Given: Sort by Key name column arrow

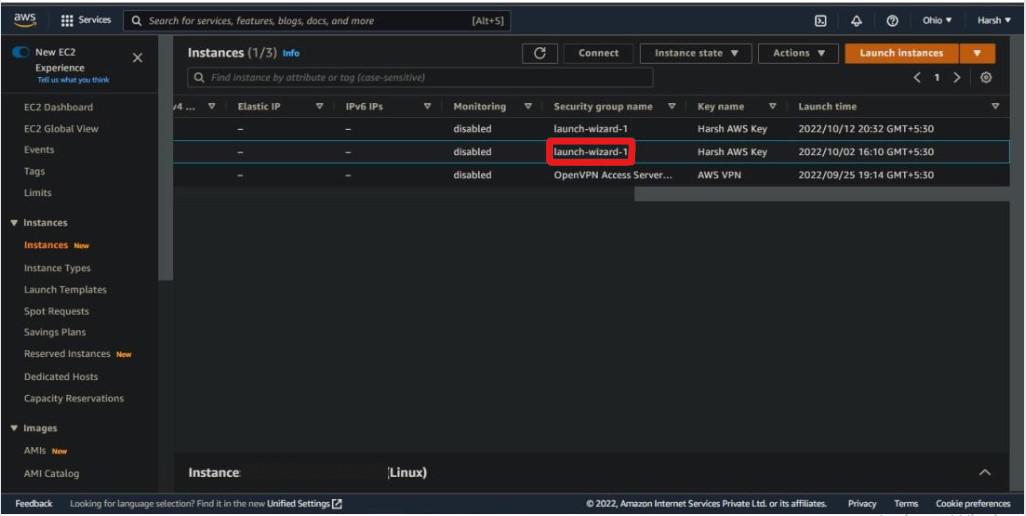Looking at the screenshot, I should tap(773, 106).
